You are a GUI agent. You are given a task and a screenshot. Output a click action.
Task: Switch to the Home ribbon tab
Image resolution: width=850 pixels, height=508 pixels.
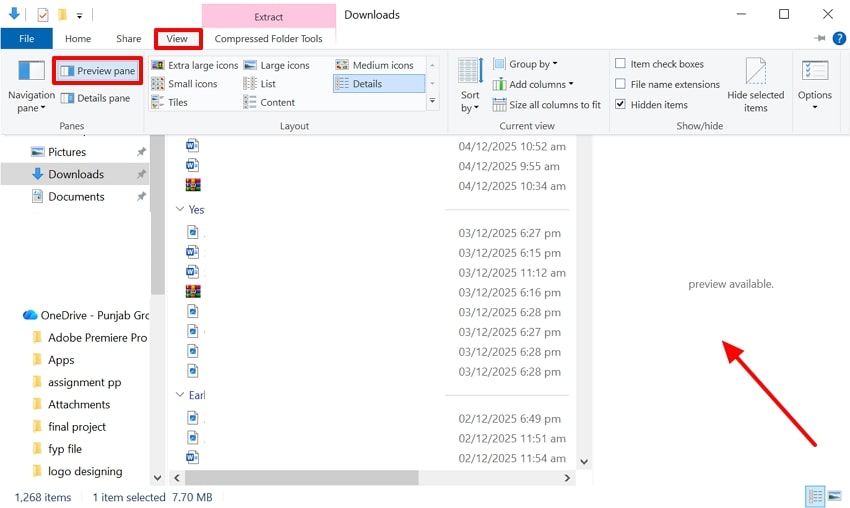(78, 38)
